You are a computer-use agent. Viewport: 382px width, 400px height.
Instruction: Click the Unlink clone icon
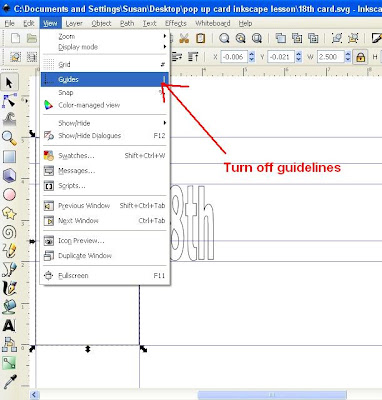point(313,38)
